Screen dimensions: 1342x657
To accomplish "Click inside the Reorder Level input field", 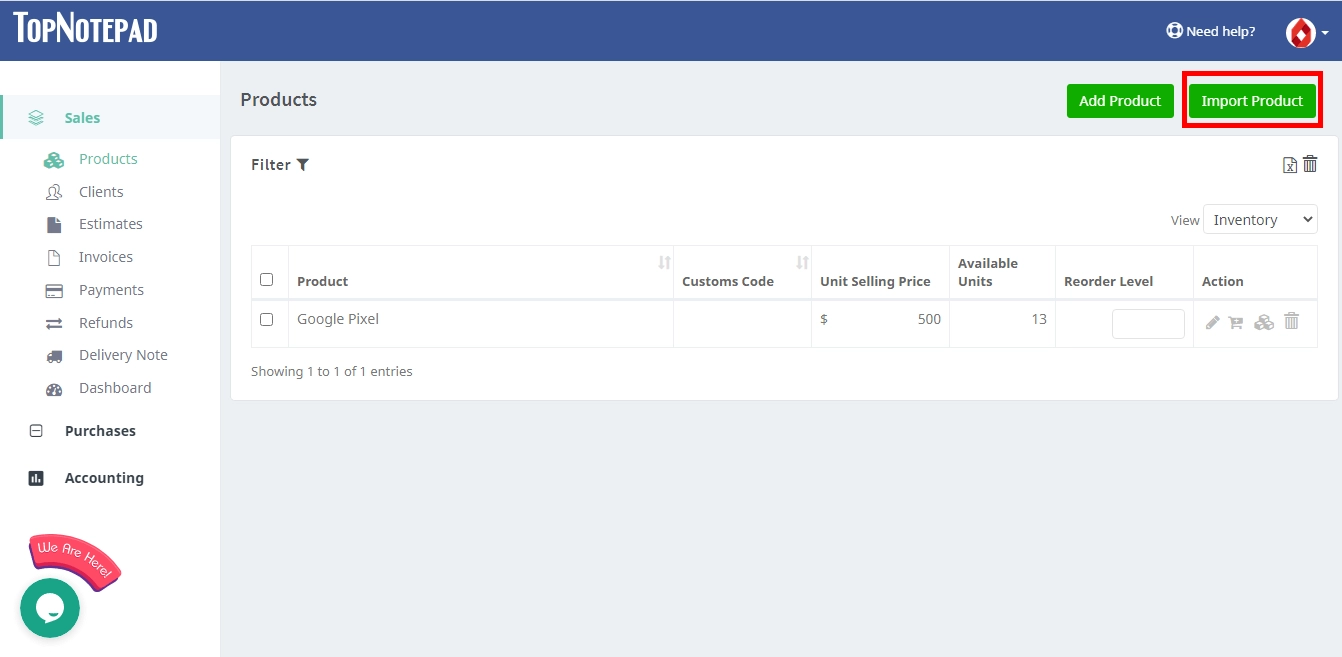I will 1148,323.
